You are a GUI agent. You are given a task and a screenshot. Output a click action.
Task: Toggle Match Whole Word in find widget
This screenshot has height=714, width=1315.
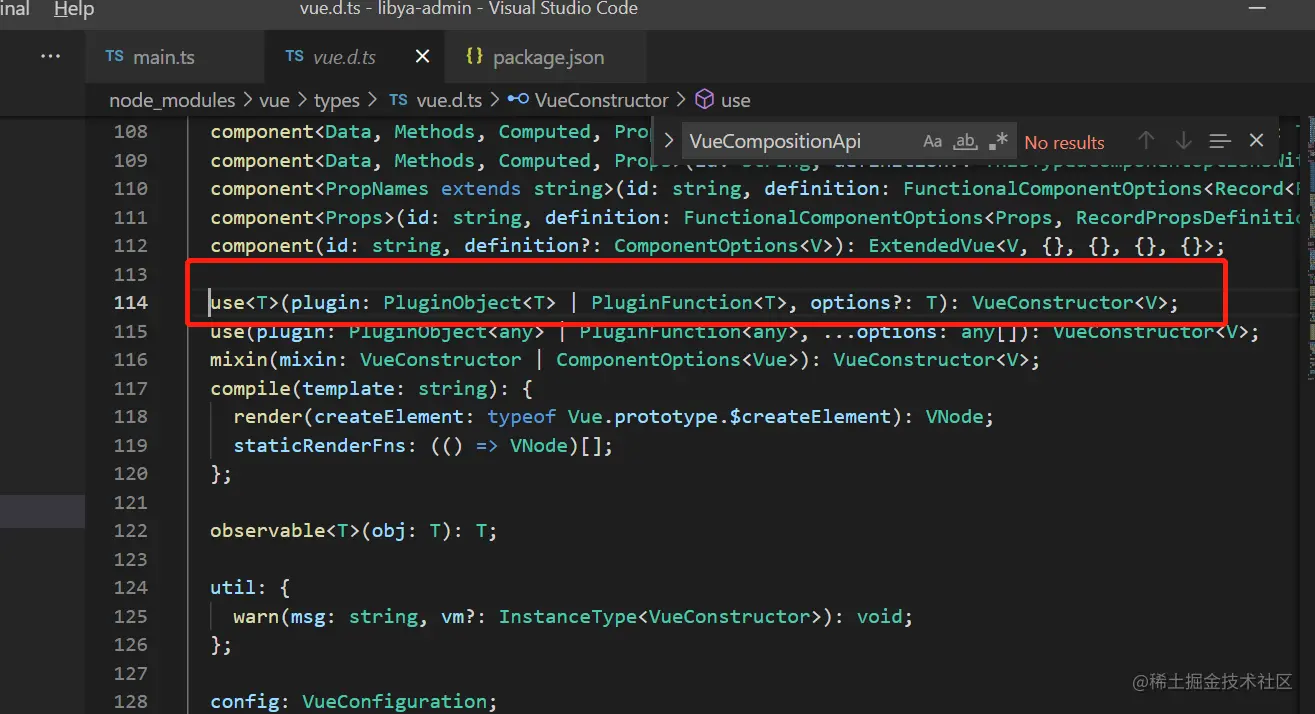pos(965,142)
